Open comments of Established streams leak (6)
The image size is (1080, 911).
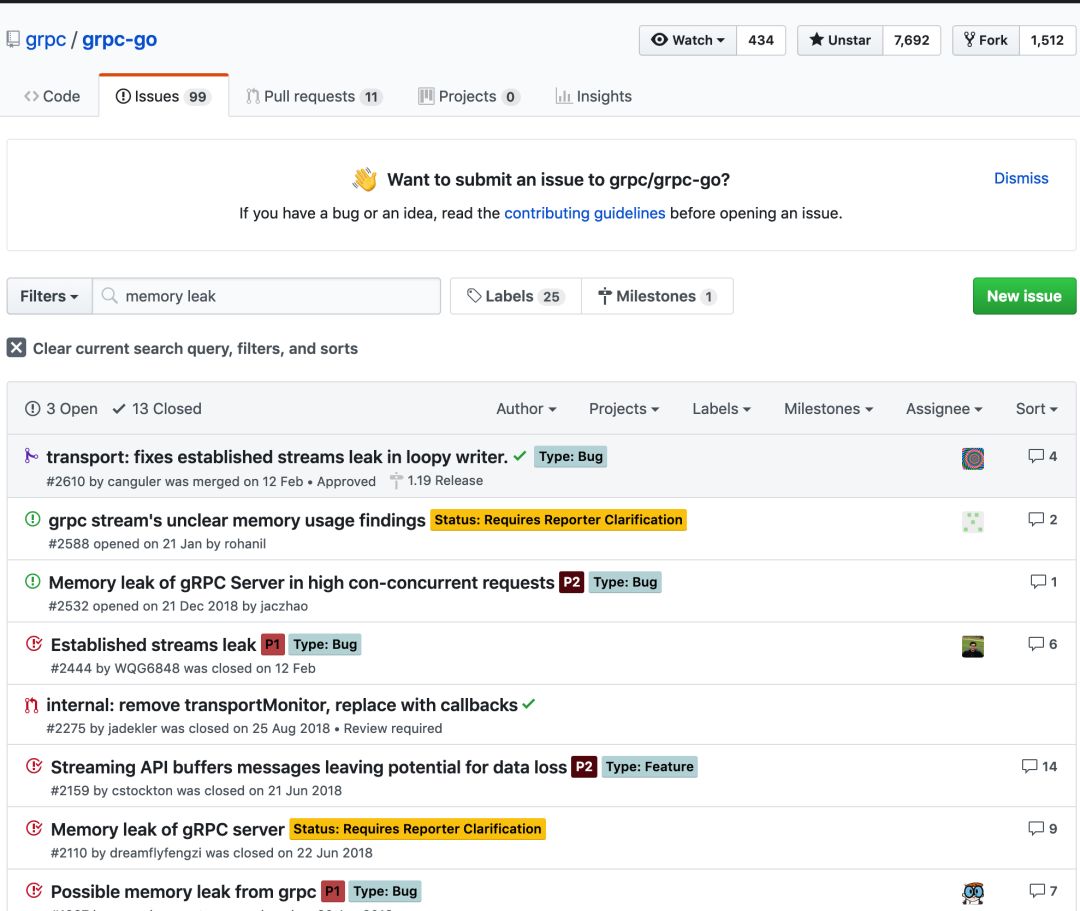coord(1043,644)
